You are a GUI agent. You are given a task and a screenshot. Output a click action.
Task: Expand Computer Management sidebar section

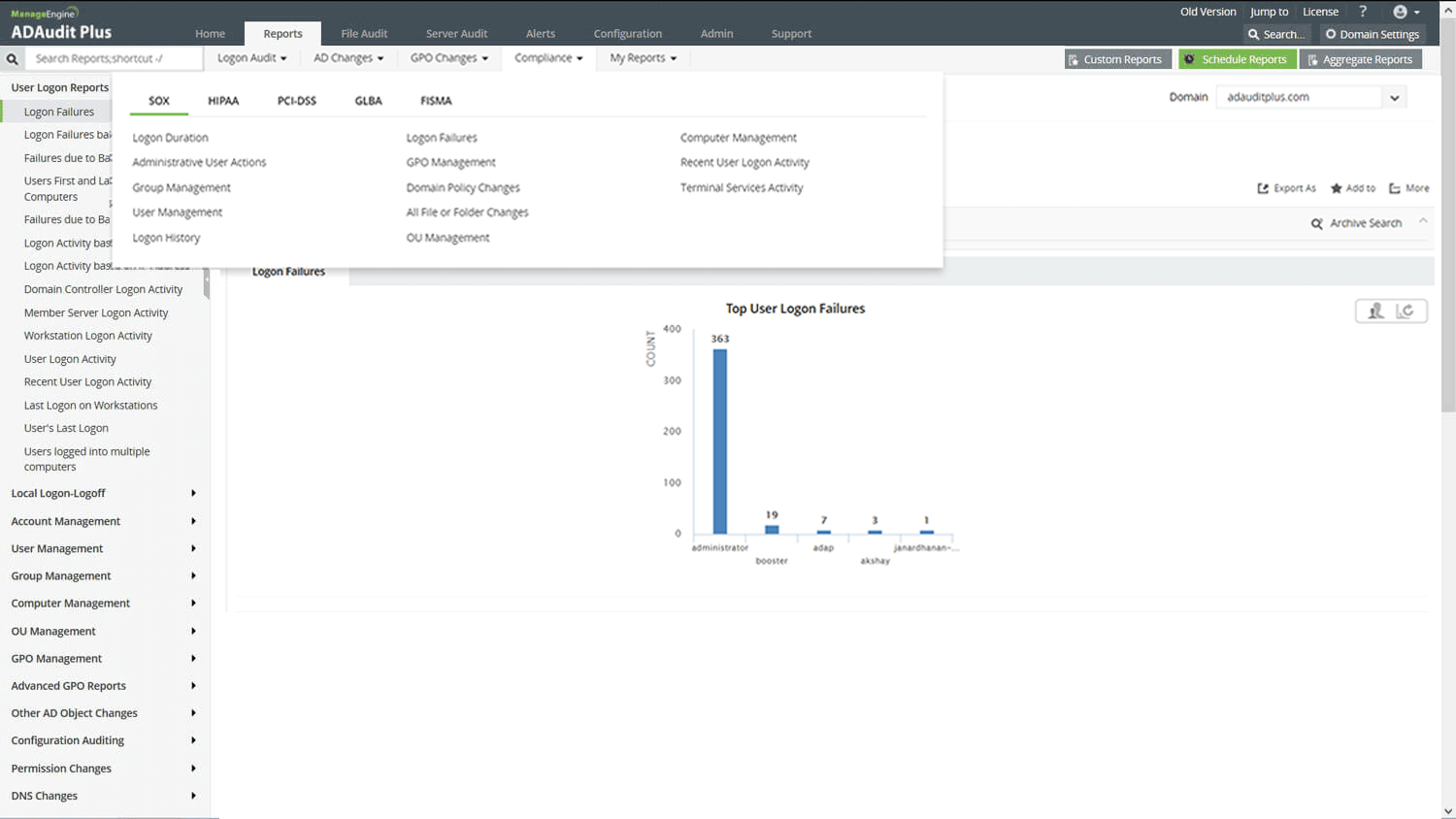104,603
